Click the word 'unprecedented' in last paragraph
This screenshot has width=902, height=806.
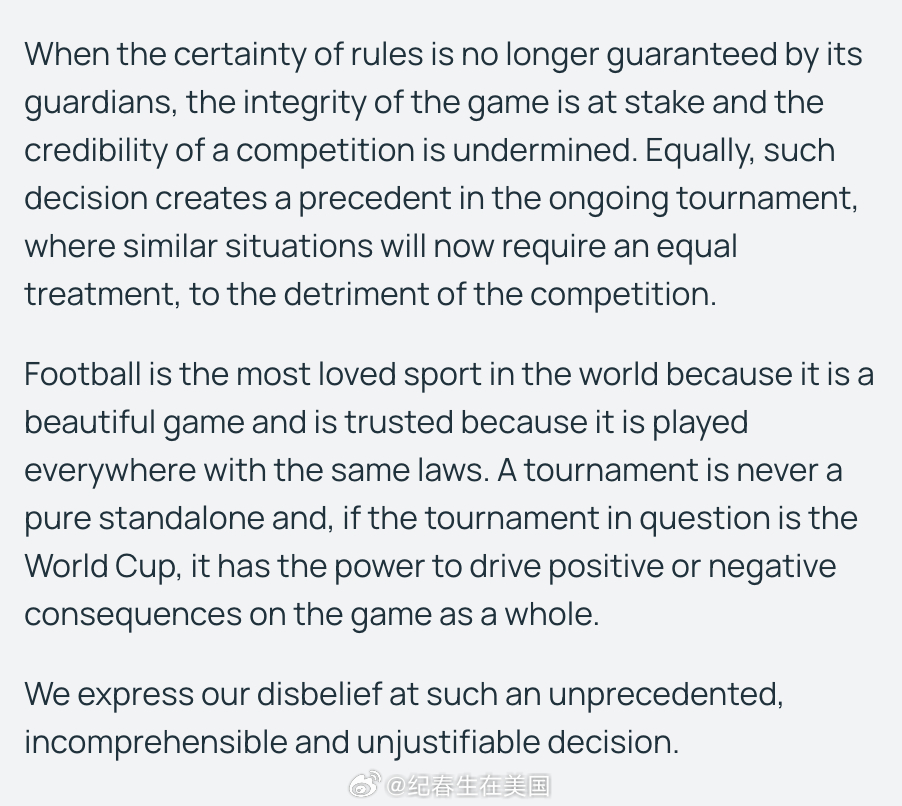664,695
